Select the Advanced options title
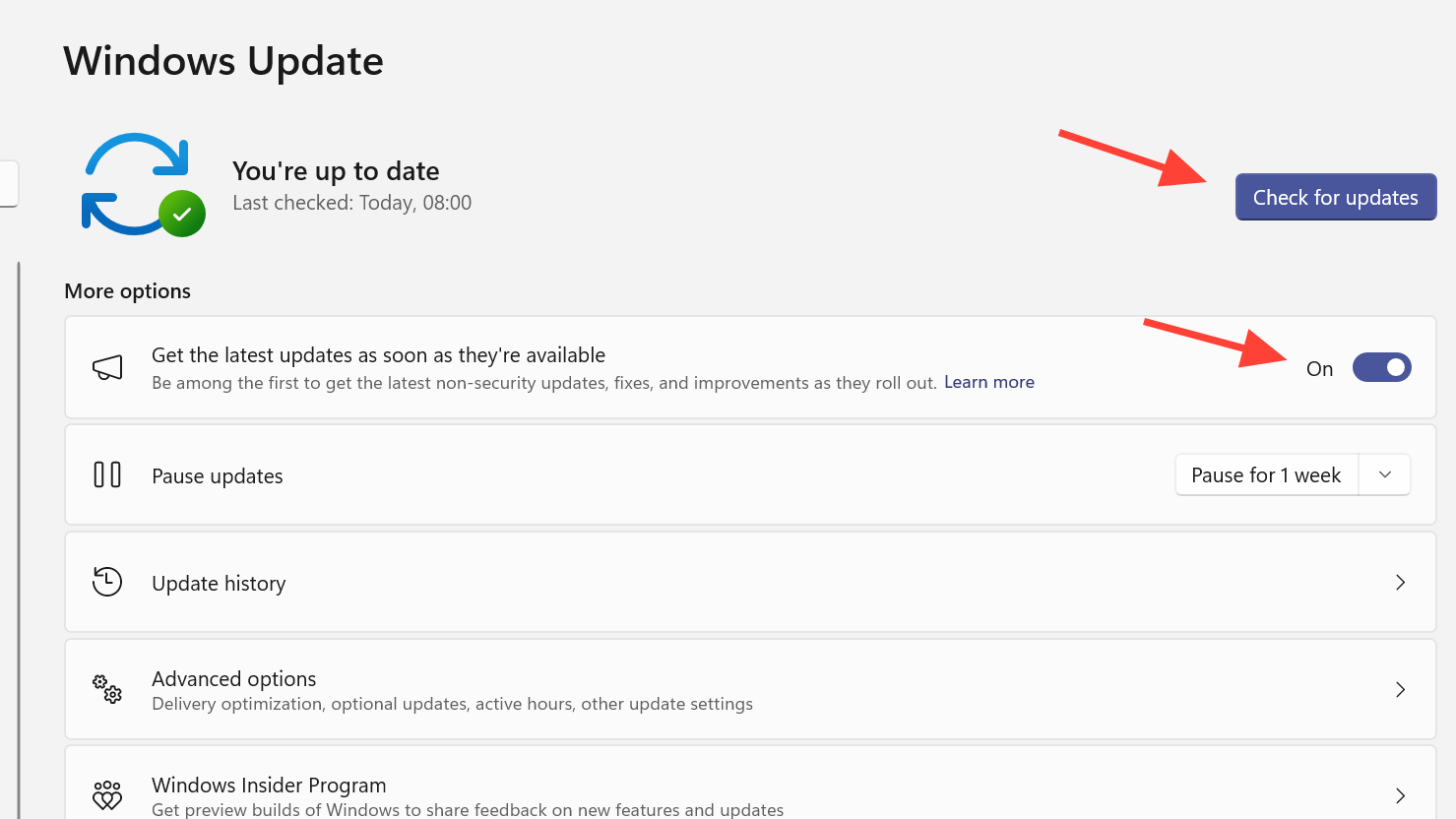This screenshot has width=1456, height=819. coord(234,679)
